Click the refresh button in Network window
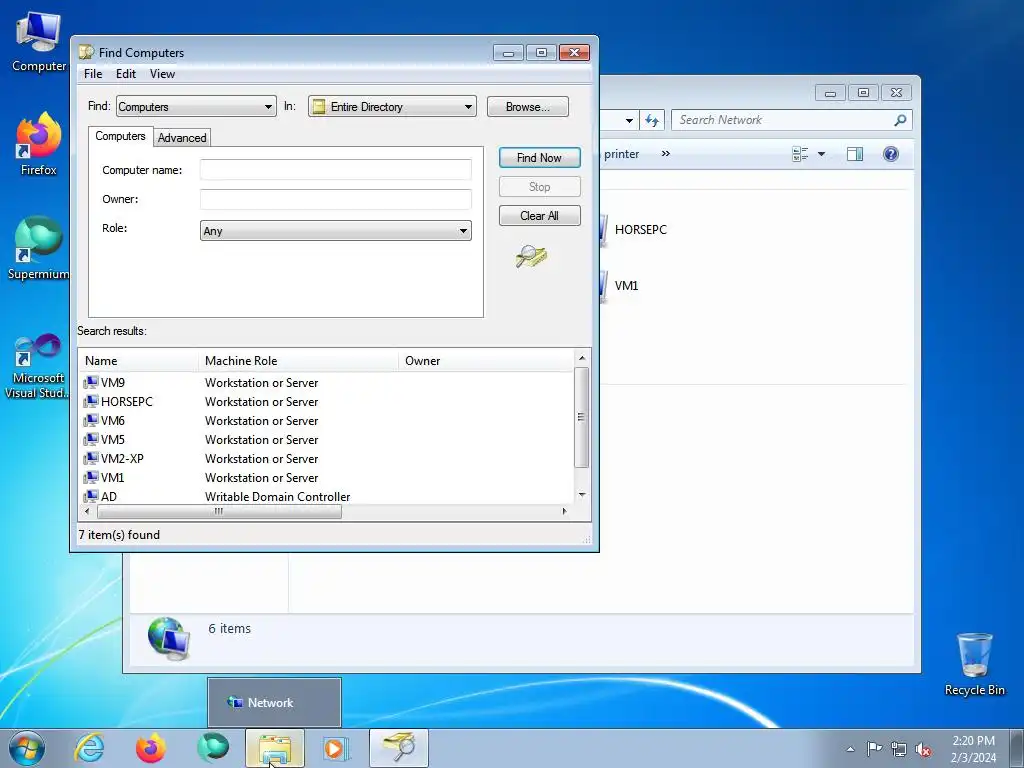 tap(652, 120)
